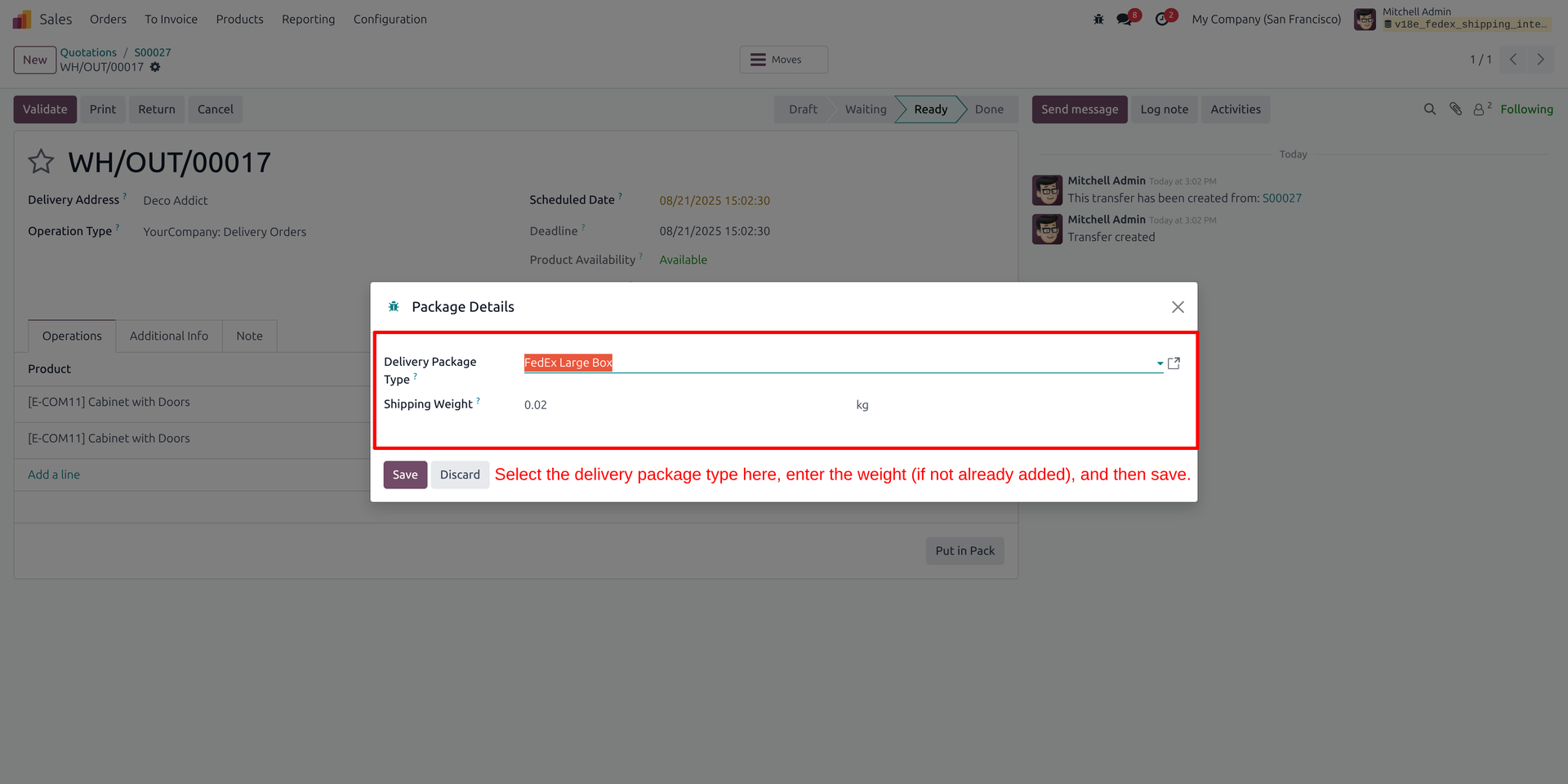Viewport: 1568px width, 784px height.
Task: Open external link for Delivery Package Type
Action: click(x=1174, y=363)
